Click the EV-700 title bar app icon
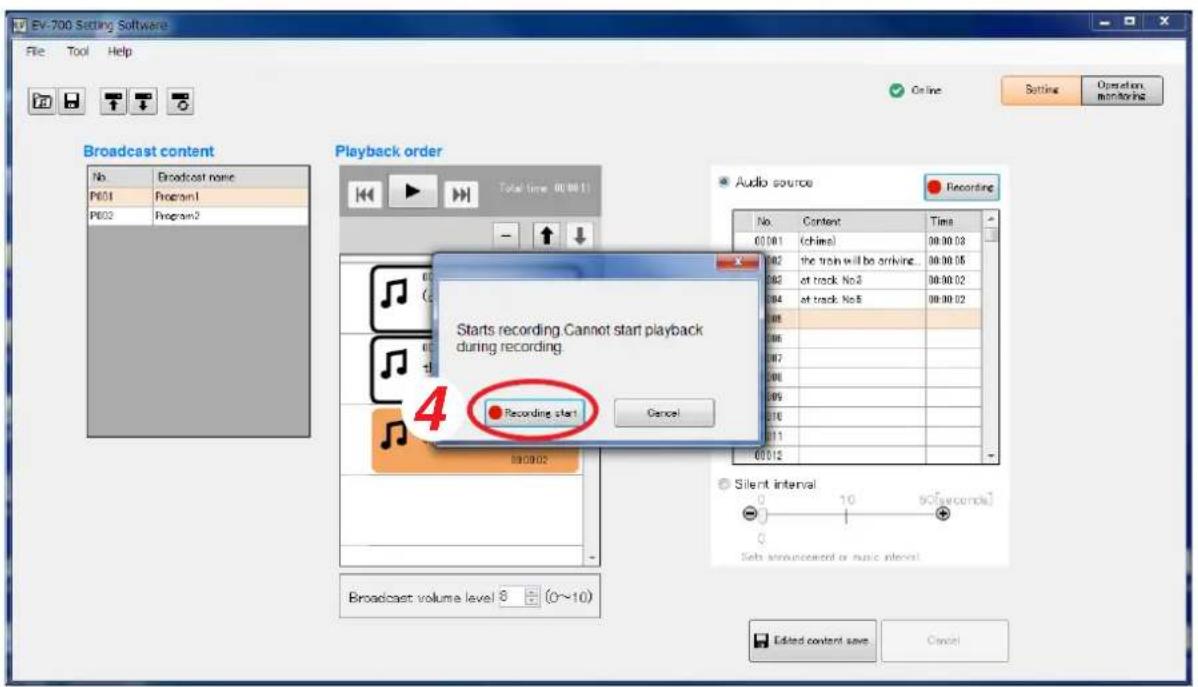1198x687 pixels. 21,24
